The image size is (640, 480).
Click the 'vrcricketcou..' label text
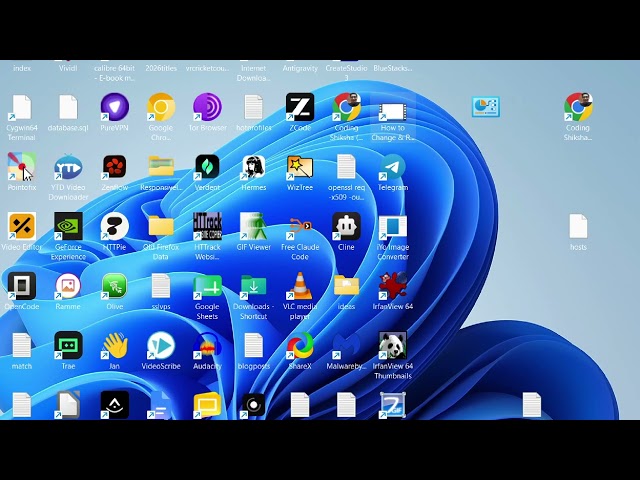[207, 68]
